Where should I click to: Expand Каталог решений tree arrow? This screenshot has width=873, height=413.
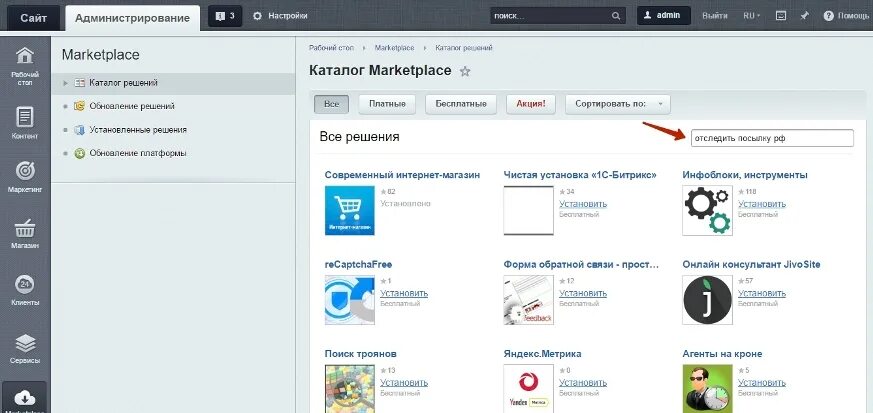click(x=66, y=83)
